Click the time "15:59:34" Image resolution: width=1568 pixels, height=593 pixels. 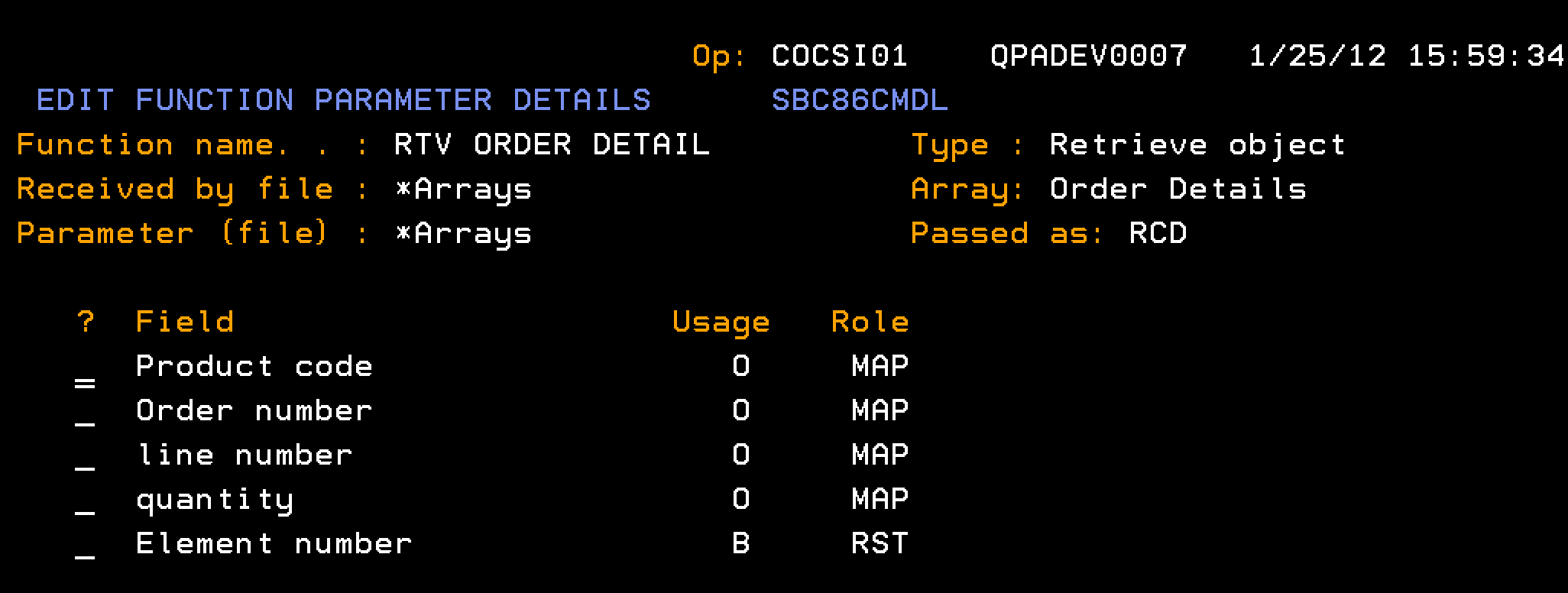[1486, 57]
